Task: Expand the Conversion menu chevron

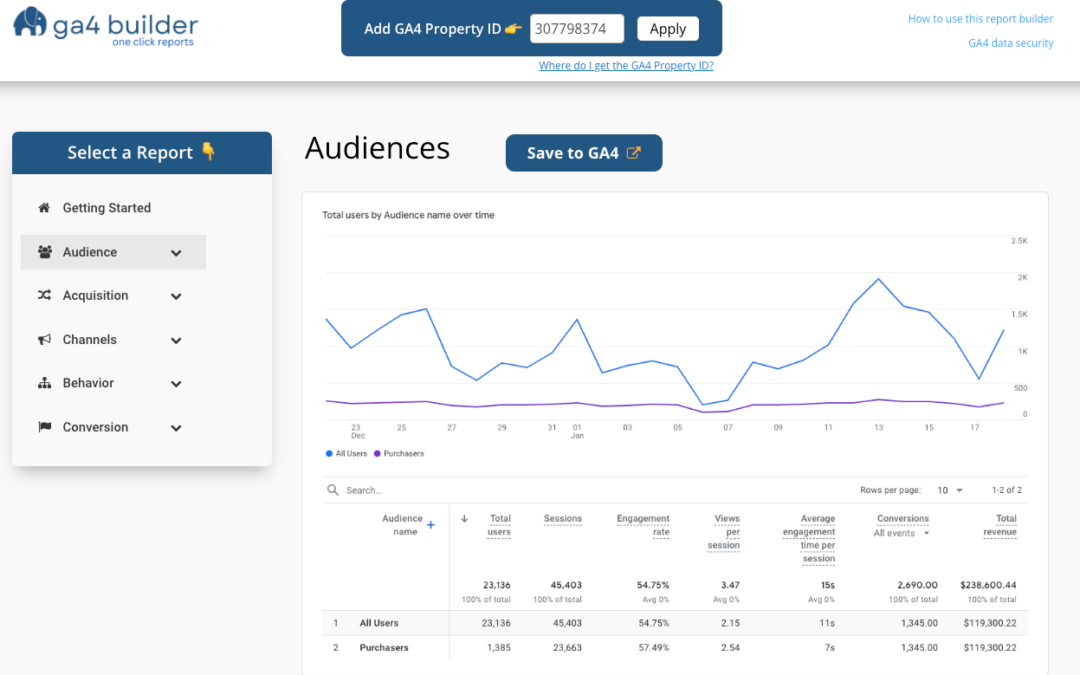Action: point(176,428)
